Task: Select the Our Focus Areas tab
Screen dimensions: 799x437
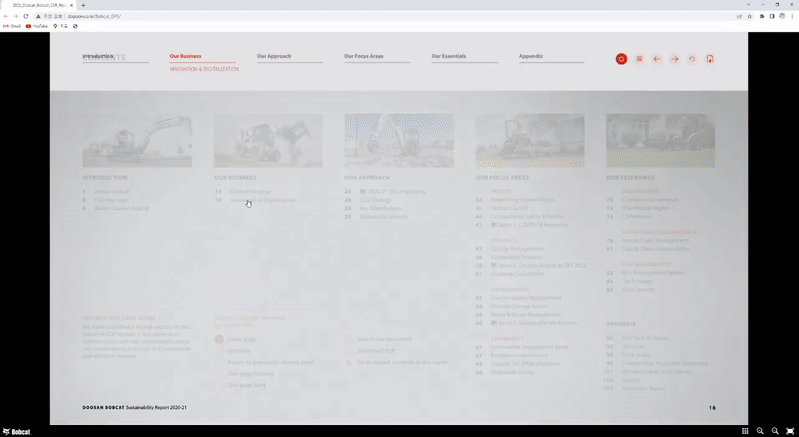Action: coord(364,56)
